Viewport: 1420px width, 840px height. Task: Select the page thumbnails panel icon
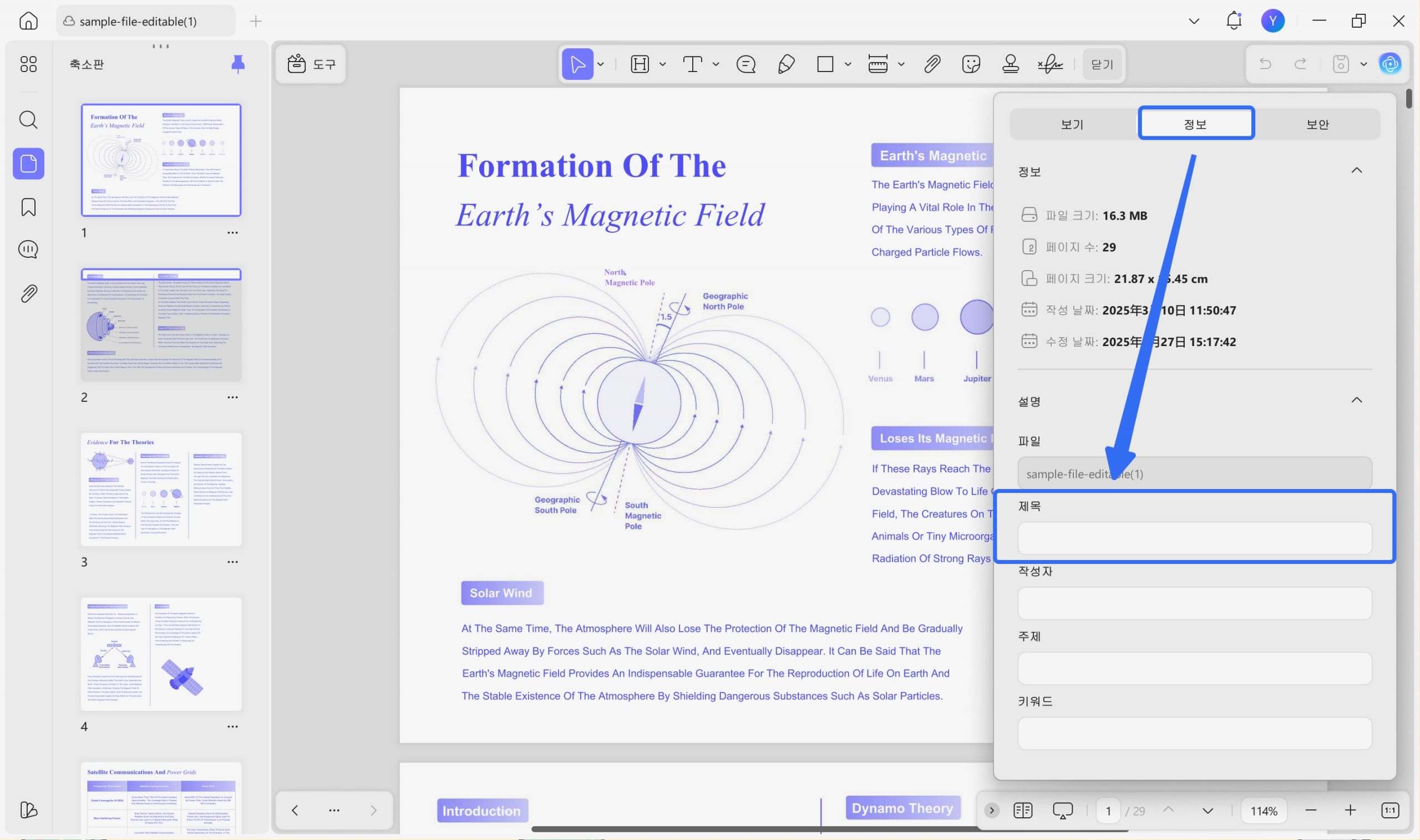tap(28, 164)
